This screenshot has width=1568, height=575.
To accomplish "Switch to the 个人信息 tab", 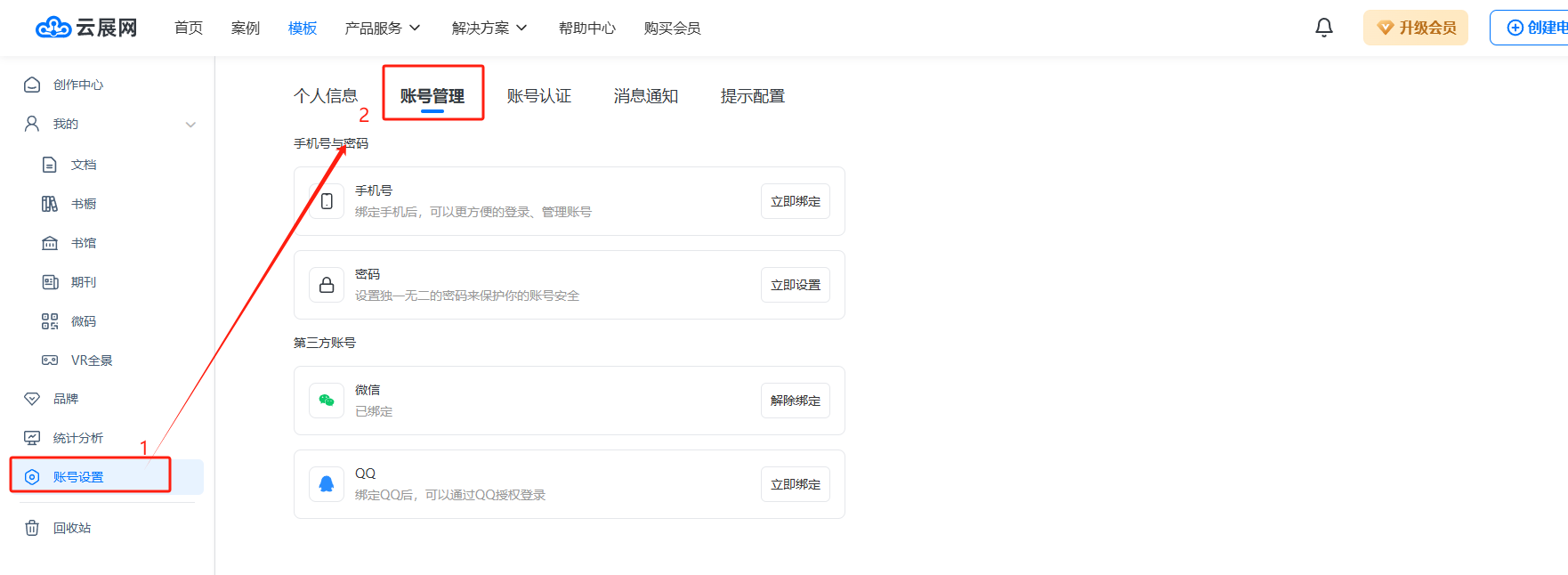I will pyautogui.click(x=326, y=96).
